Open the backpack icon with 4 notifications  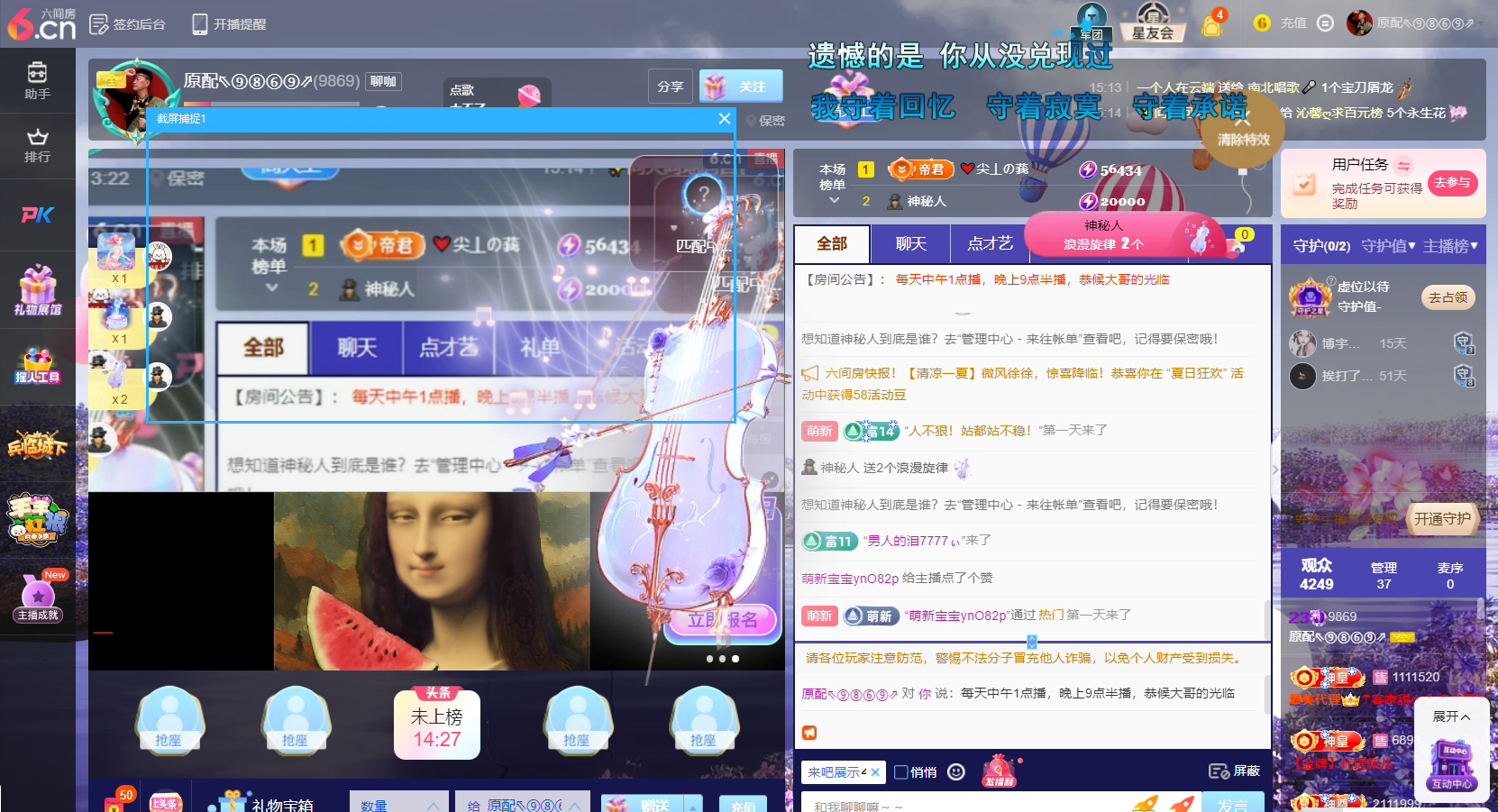(x=1213, y=23)
